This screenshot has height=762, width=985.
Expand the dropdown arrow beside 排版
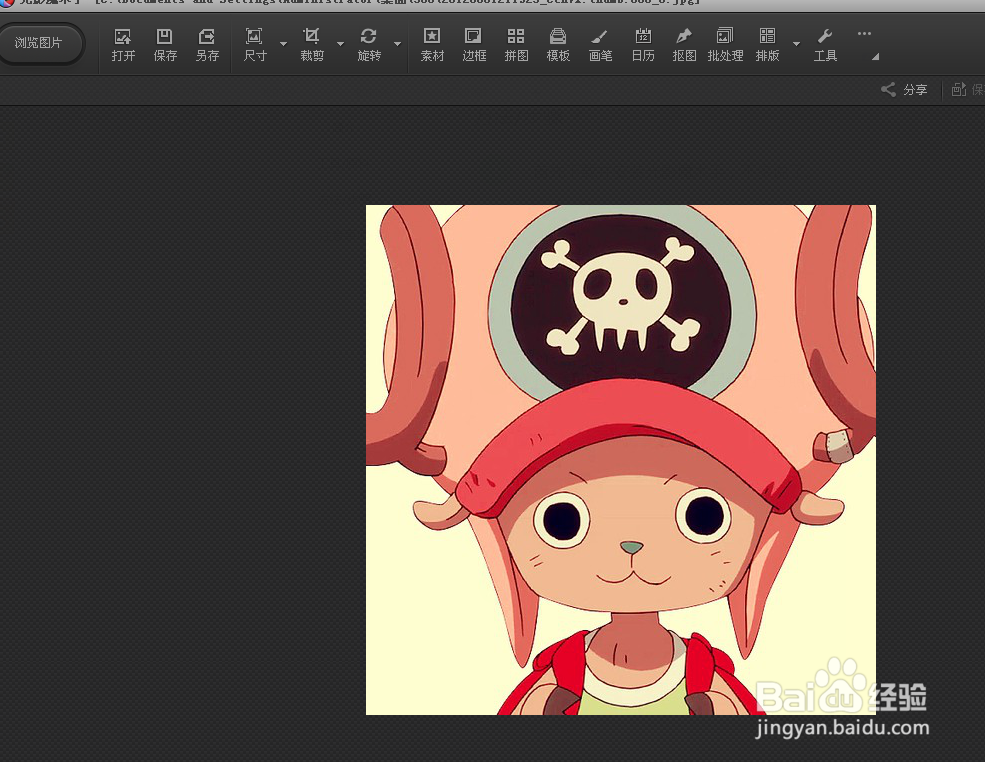pos(797,44)
